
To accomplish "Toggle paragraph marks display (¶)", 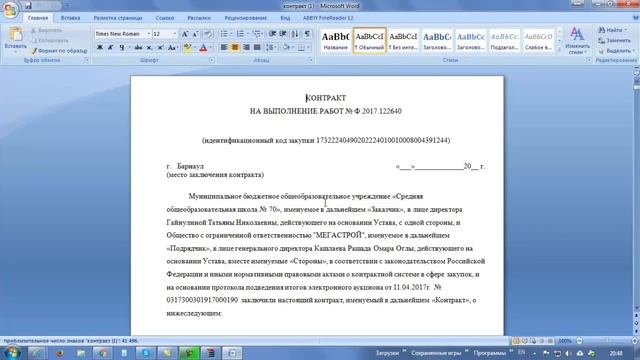I will [x=307, y=34].
